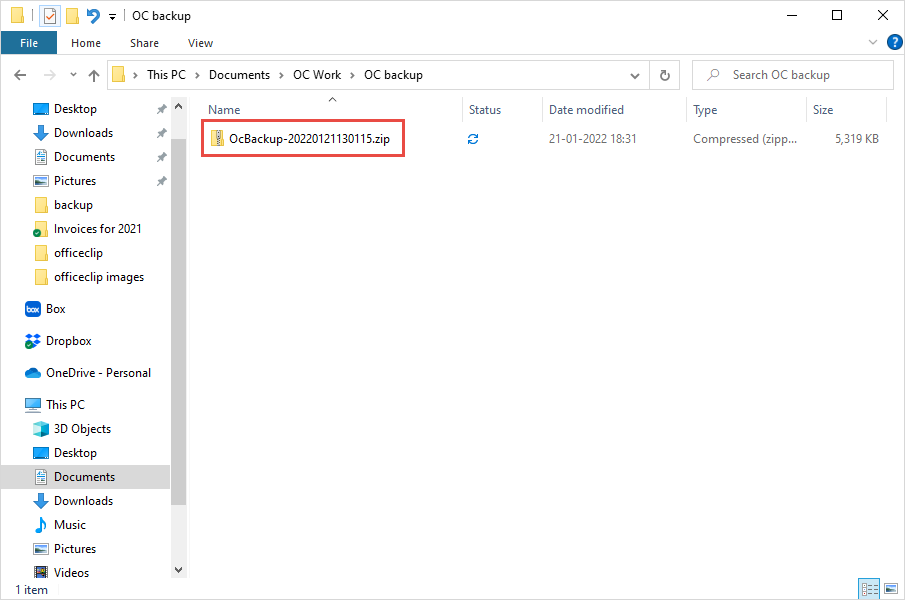Click the OneDrive cloud icon

click(x=33, y=373)
